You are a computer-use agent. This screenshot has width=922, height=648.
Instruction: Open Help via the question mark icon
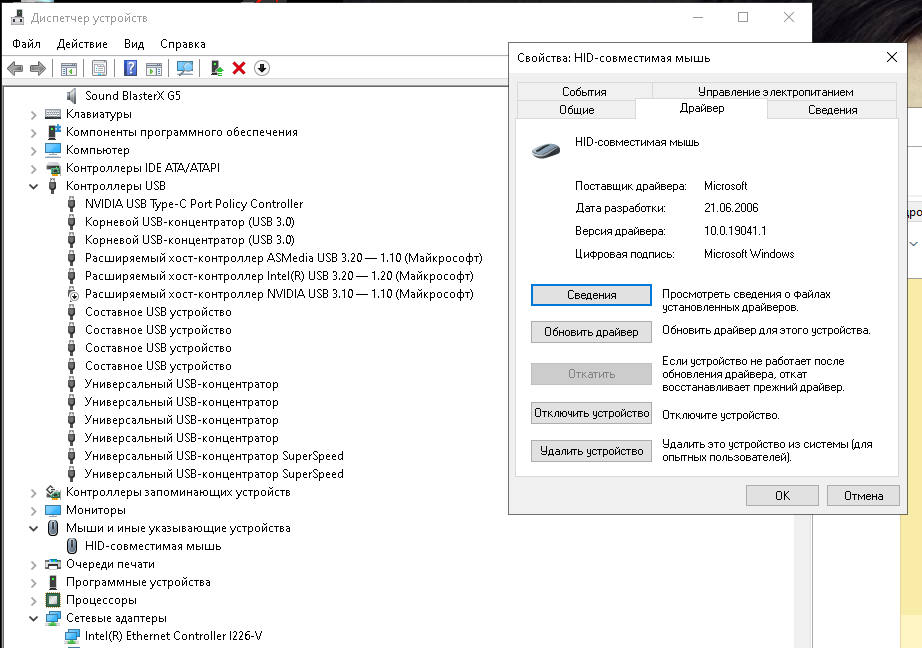[x=131, y=68]
